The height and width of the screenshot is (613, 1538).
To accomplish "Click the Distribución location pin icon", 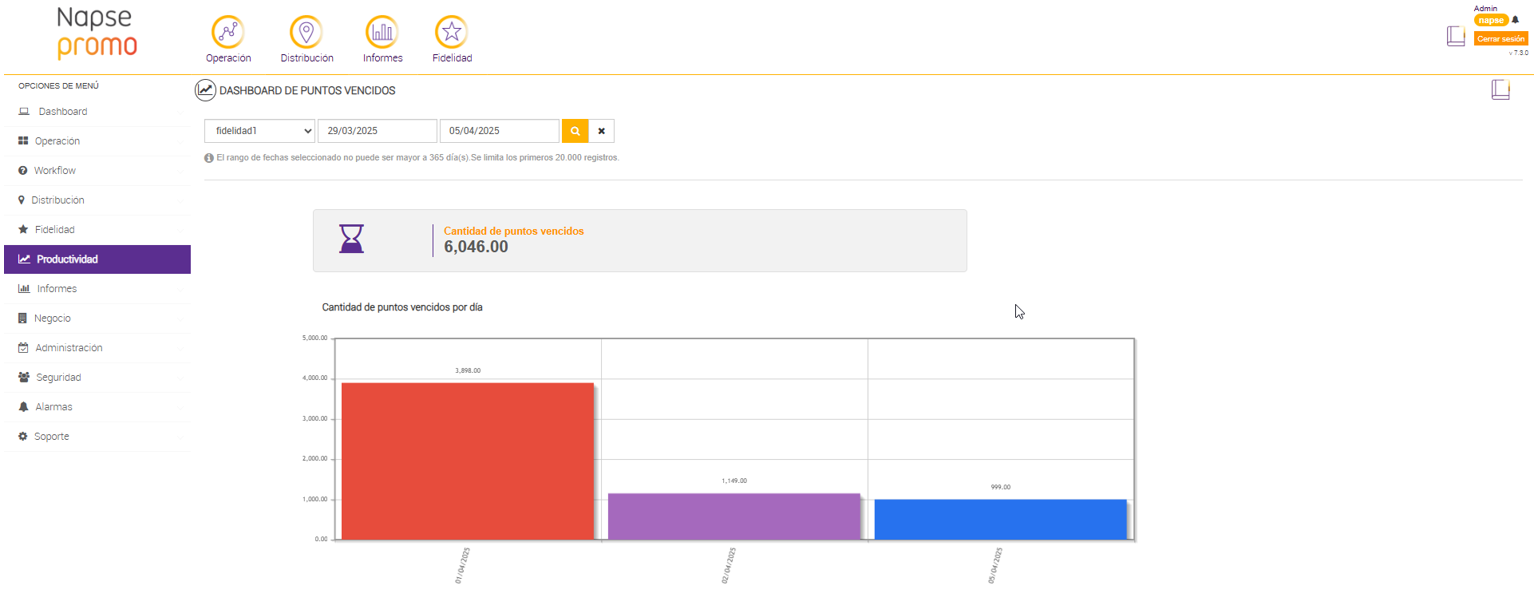I will click(306, 32).
